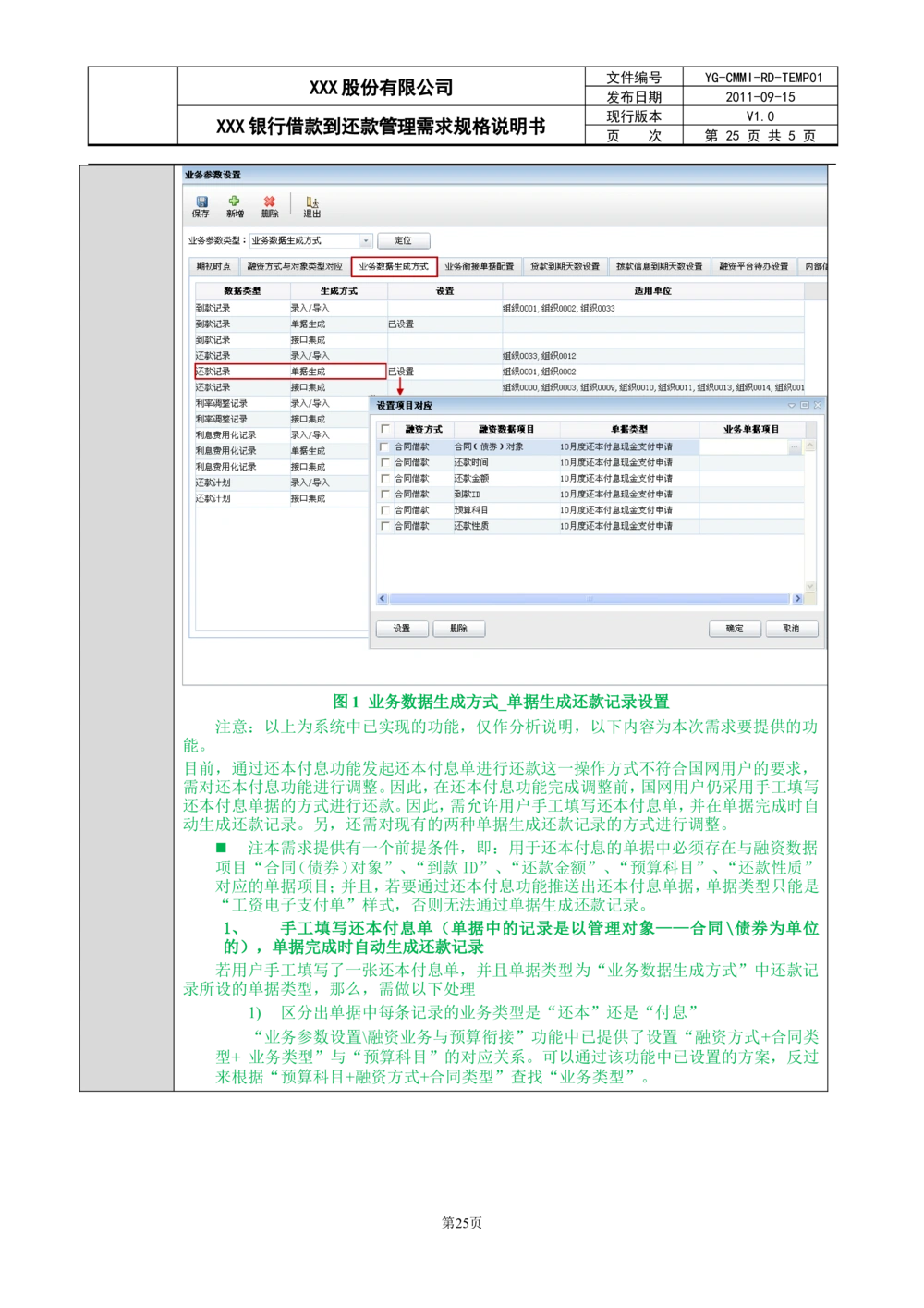This screenshot has height=1308, width=924.
Task: Click the ellipsis browse button in 业务单据项目 cell
Action: (x=794, y=447)
